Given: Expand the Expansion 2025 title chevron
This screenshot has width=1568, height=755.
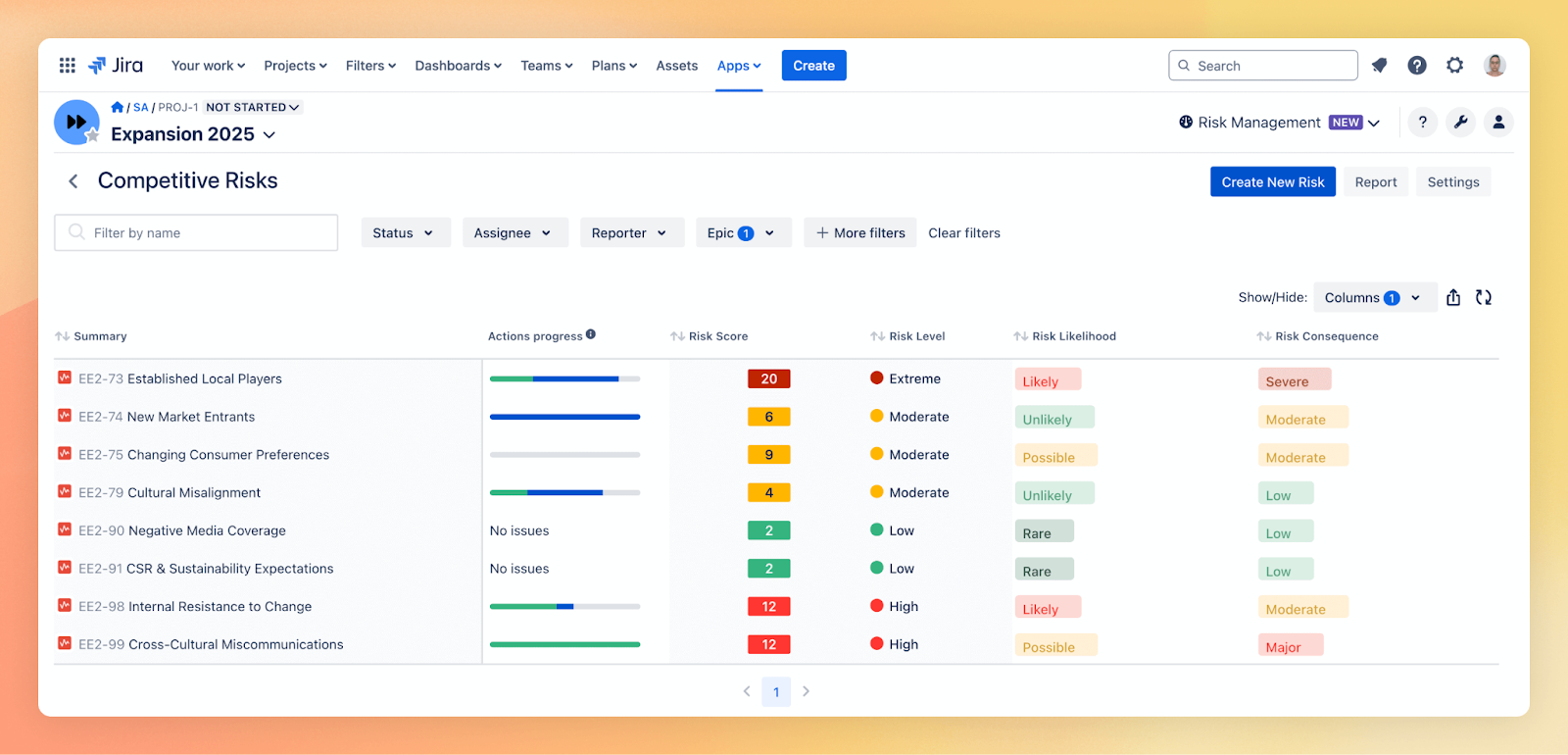Looking at the screenshot, I should coord(269,135).
